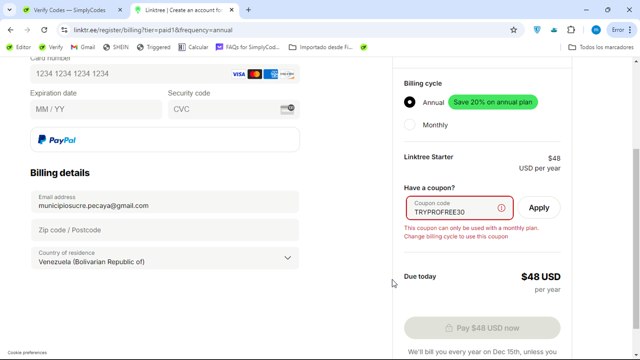640x360 pixels.
Task: Click the CVC card hint icon
Action: coord(287,109)
